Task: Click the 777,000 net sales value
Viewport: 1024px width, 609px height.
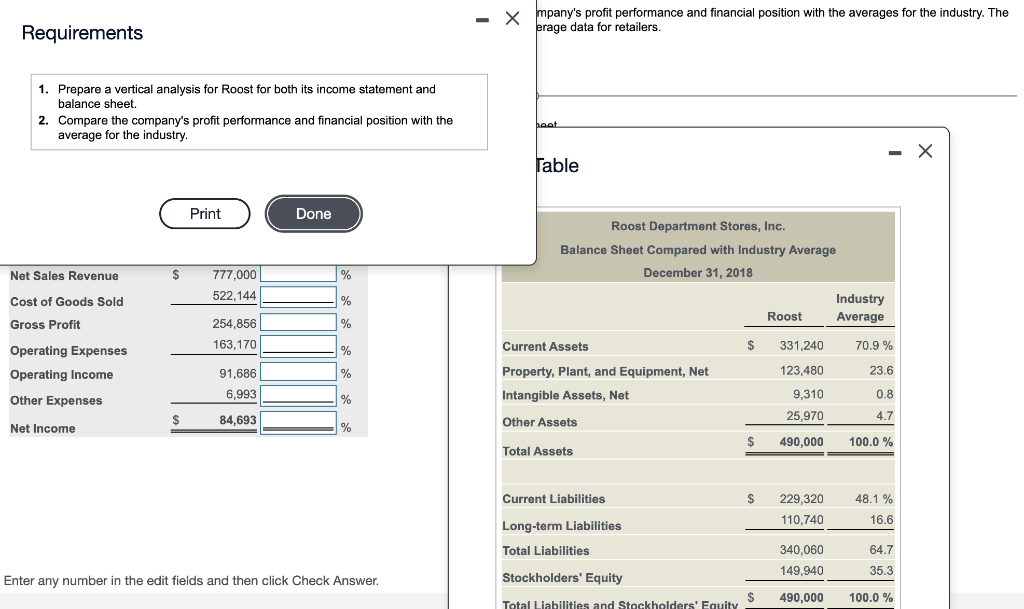Action: tap(234, 275)
